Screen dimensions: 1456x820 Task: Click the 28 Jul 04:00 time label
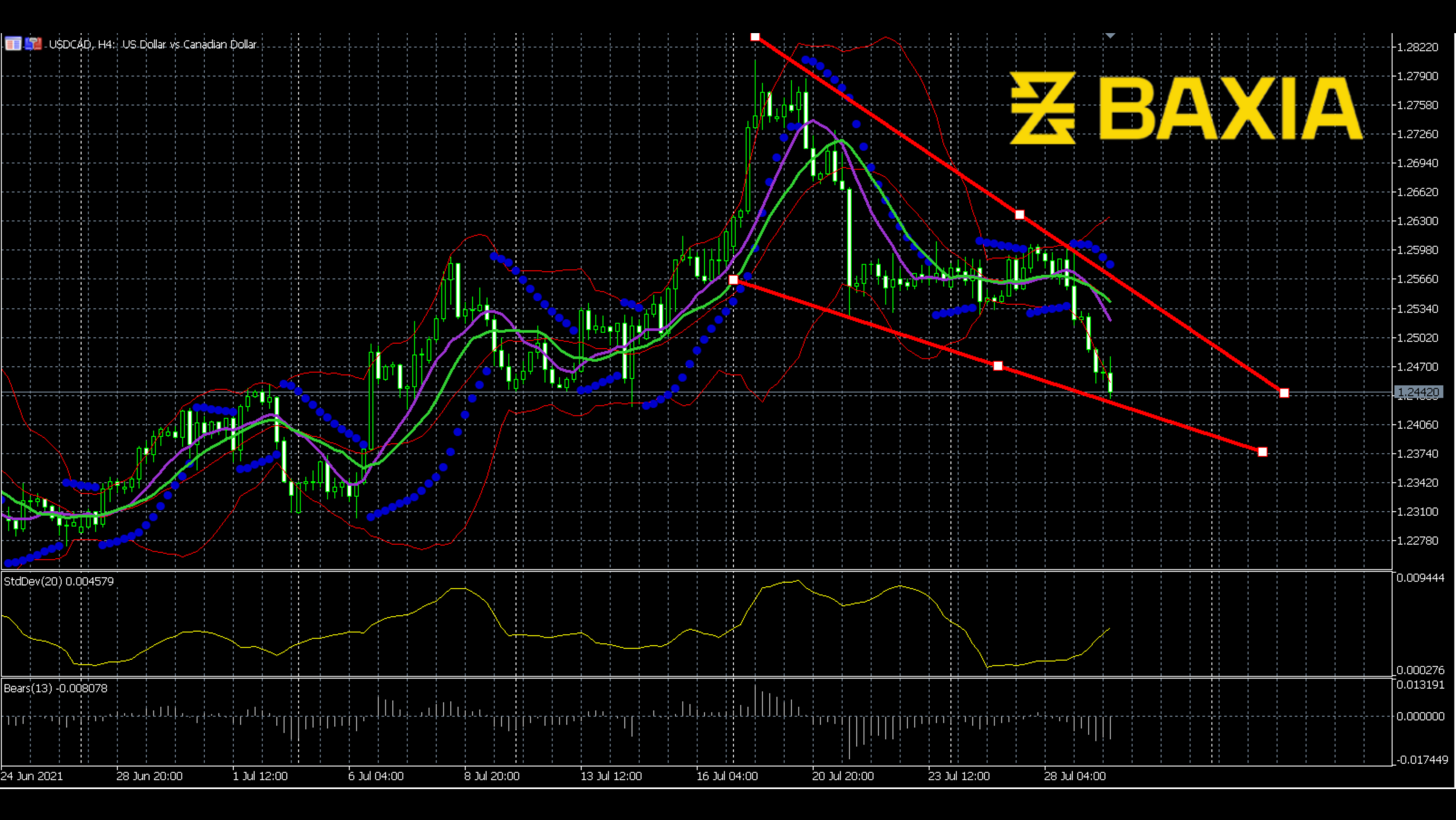point(1075,777)
